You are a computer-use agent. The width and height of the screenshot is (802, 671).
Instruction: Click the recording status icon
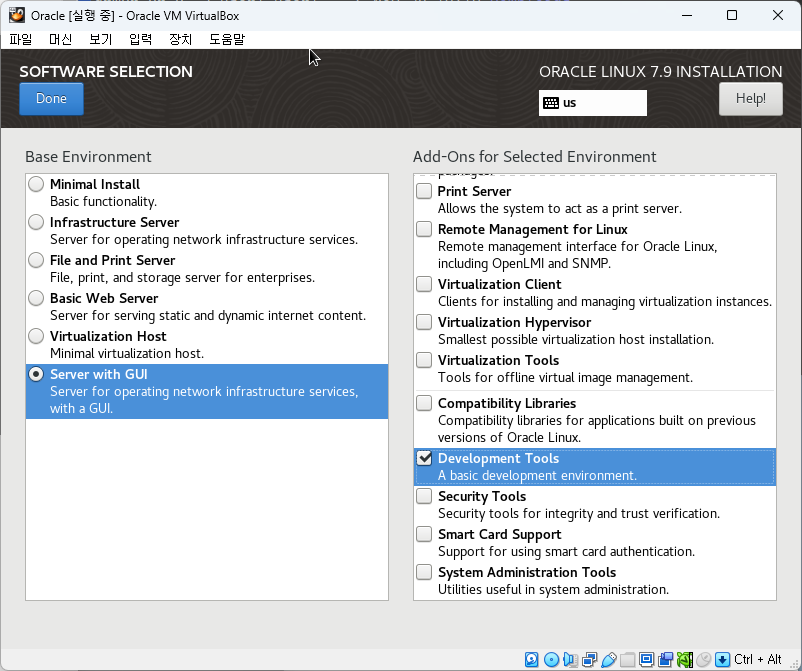[x=665, y=659]
